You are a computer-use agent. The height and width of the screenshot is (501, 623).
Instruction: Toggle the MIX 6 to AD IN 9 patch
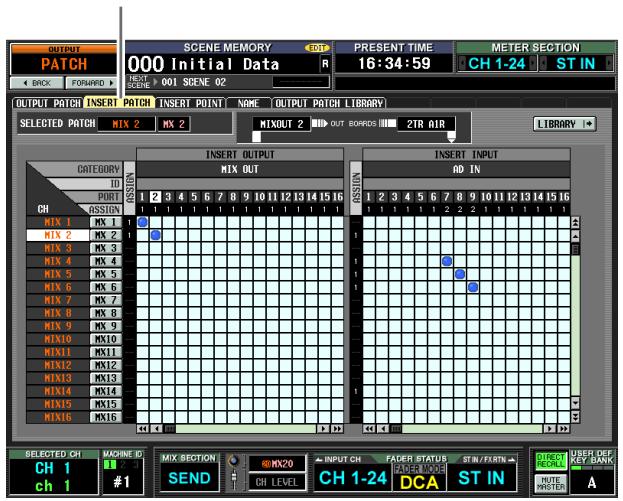click(x=473, y=287)
